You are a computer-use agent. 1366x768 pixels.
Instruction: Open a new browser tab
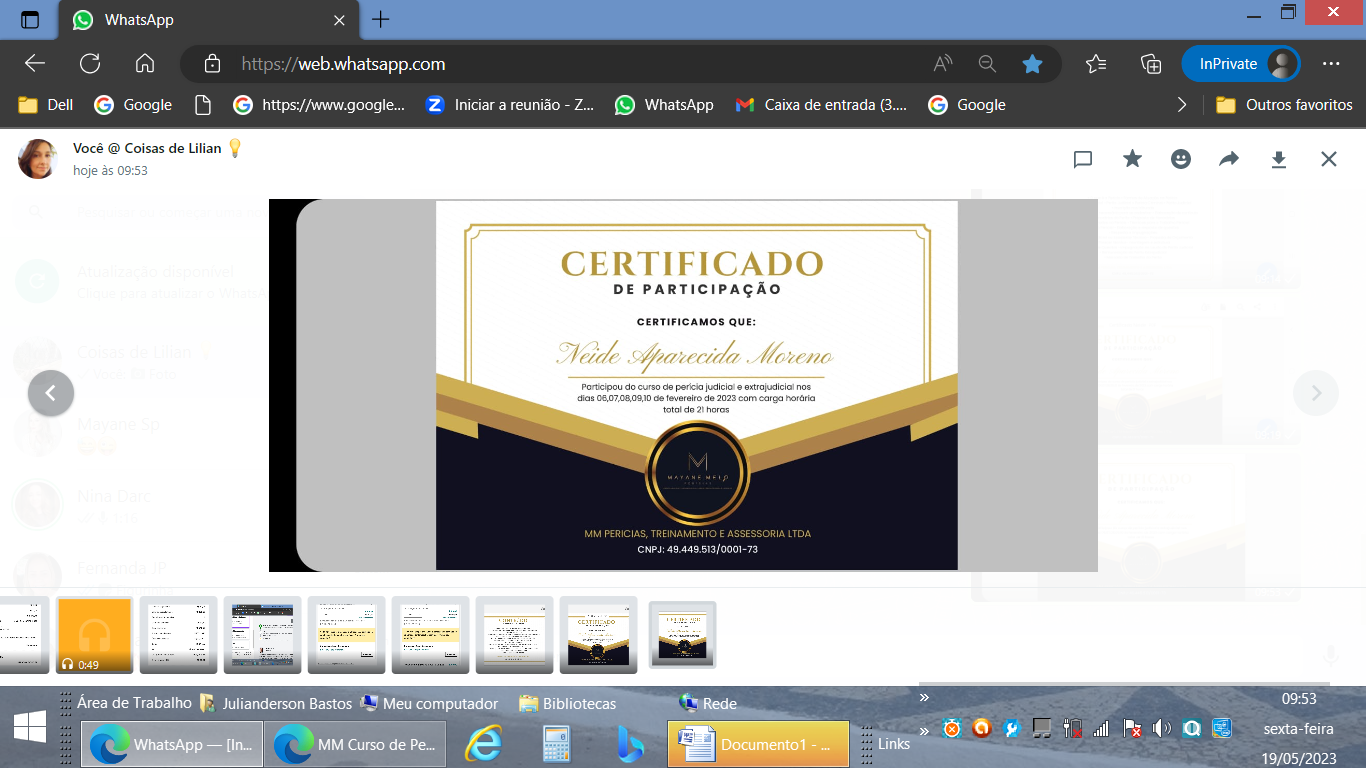381,20
